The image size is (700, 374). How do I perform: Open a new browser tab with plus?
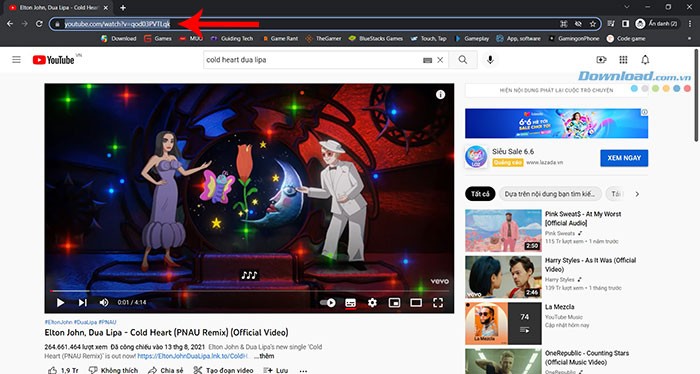click(x=123, y=8)
